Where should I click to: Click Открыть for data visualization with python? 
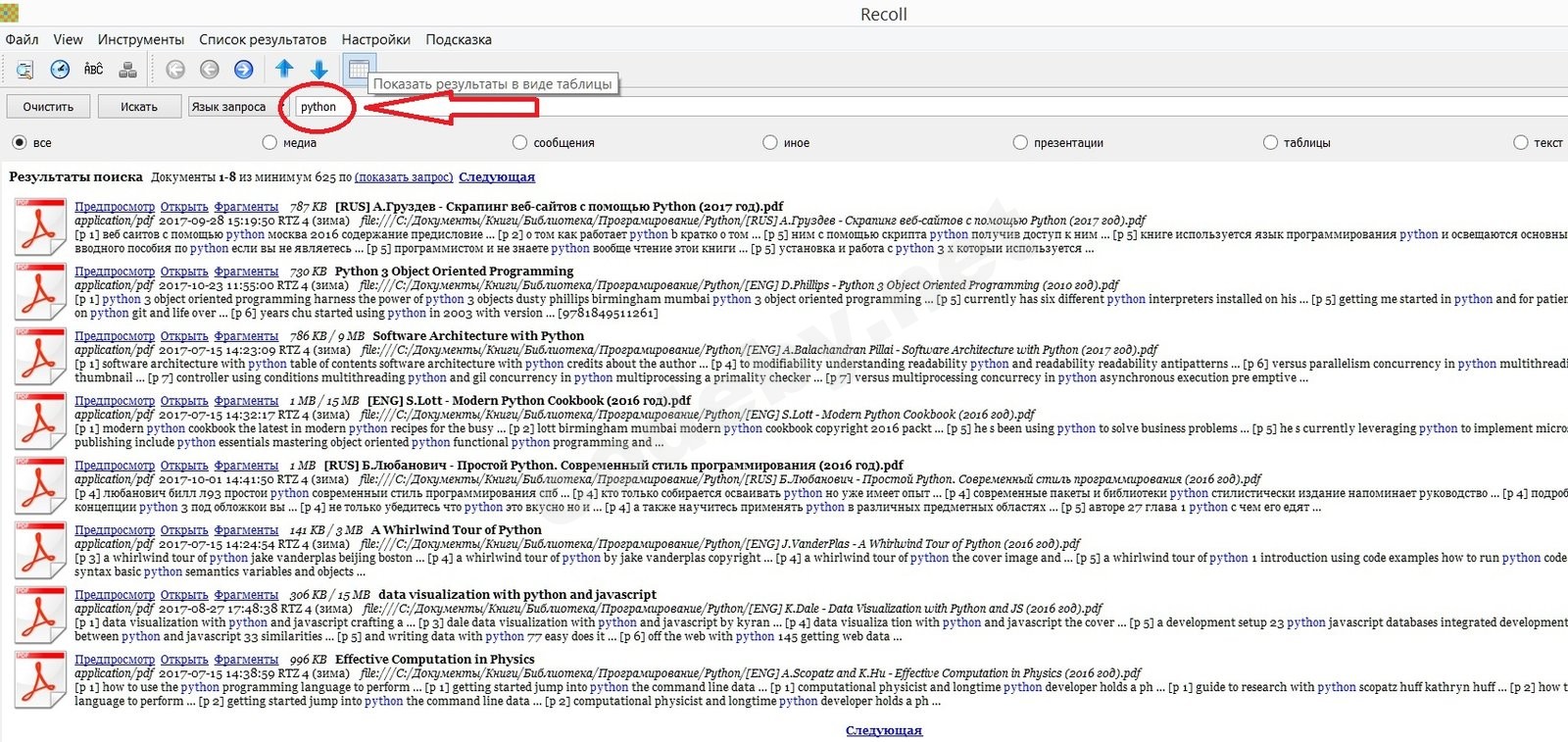click(184, 595)
